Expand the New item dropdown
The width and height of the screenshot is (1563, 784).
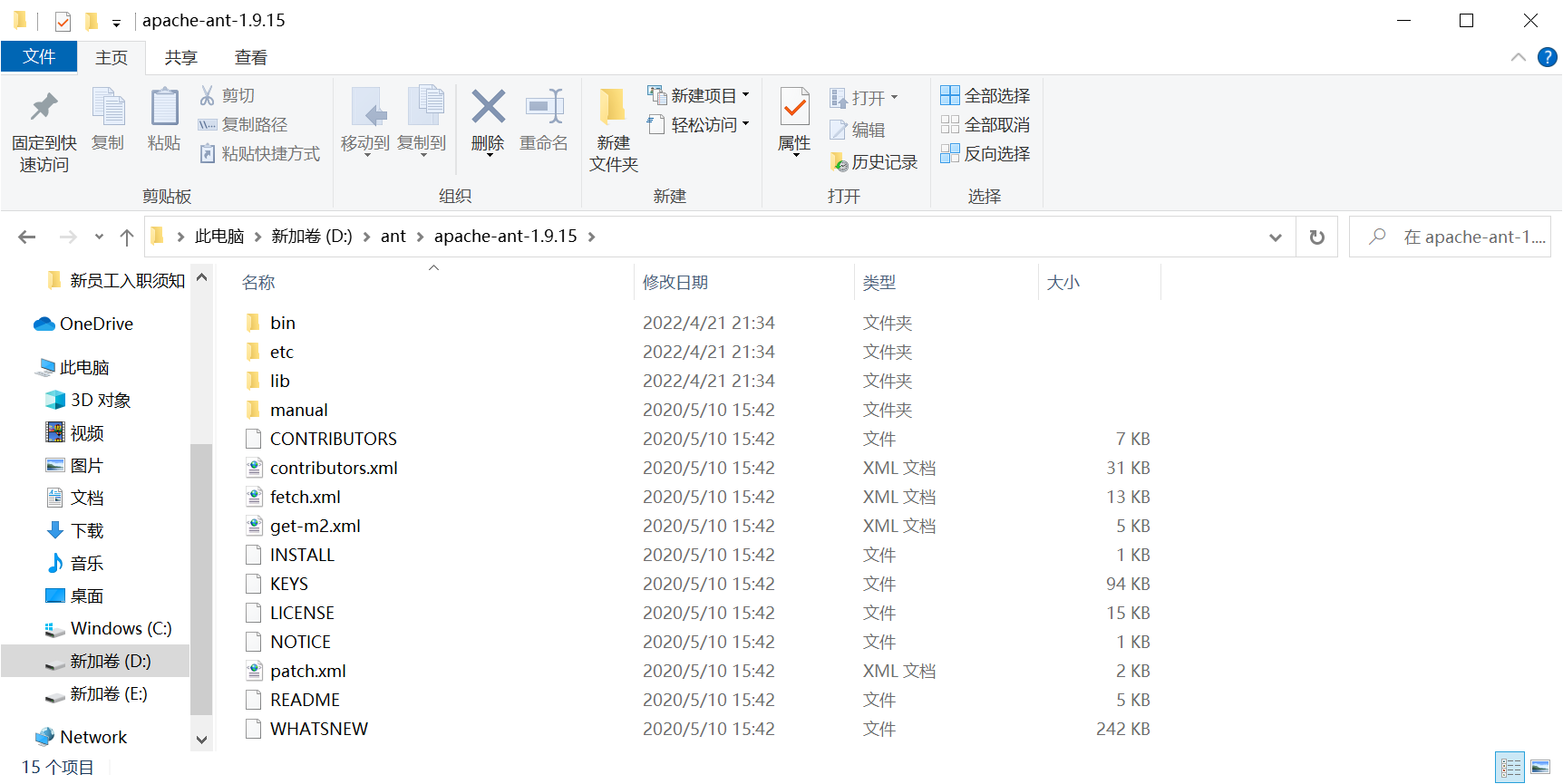[745, 95]
